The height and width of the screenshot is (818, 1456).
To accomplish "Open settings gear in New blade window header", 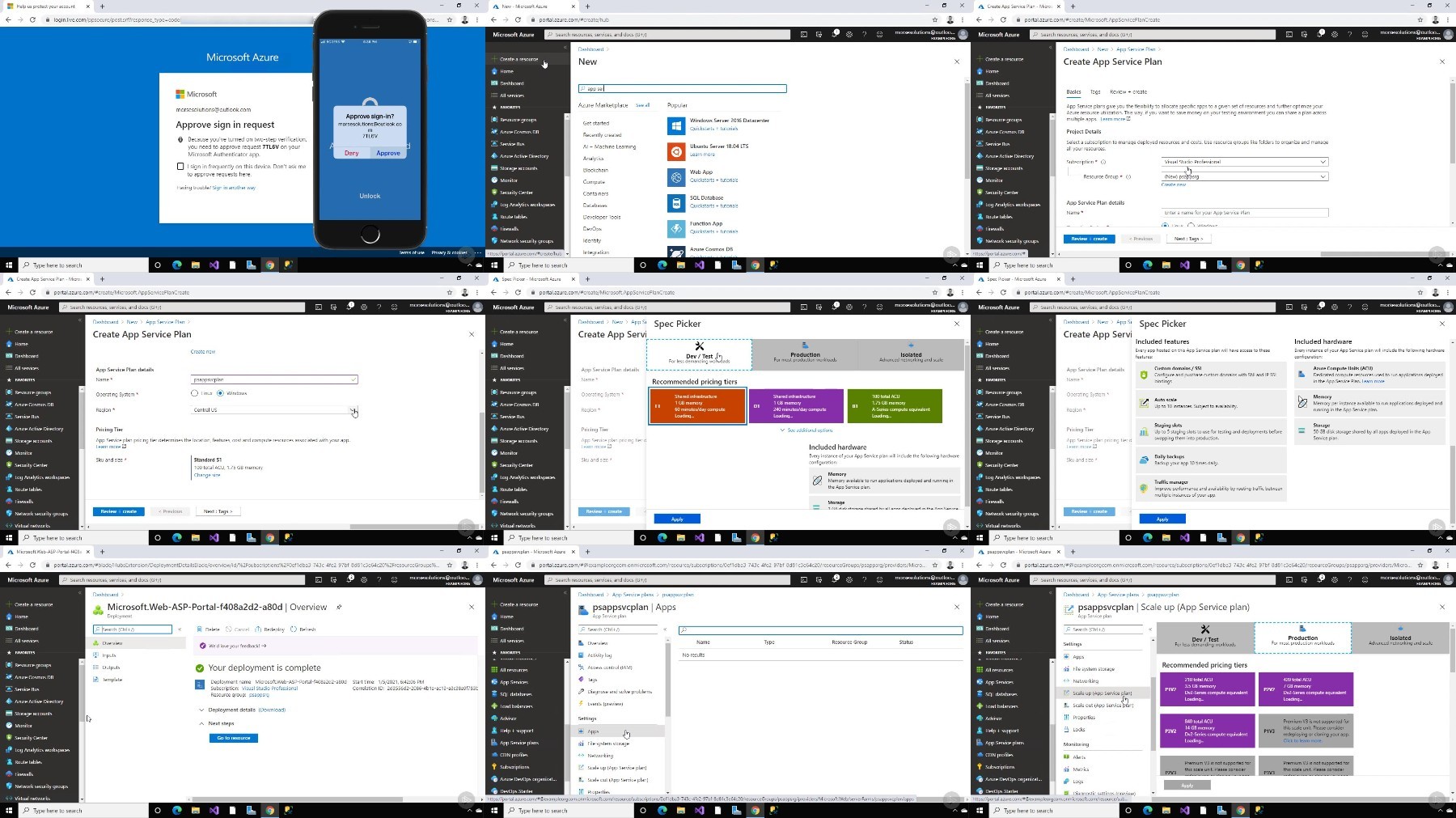I will coord(849,35).
